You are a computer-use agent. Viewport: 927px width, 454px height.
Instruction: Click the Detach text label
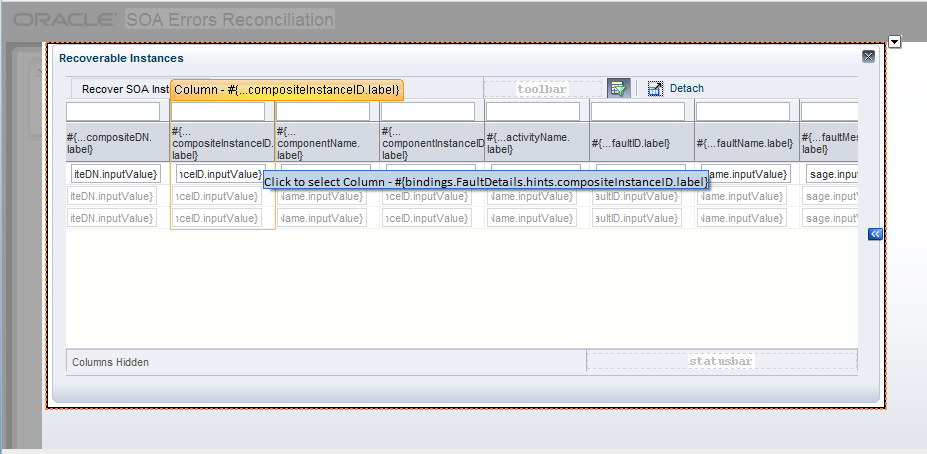click(x=686, y=89)
